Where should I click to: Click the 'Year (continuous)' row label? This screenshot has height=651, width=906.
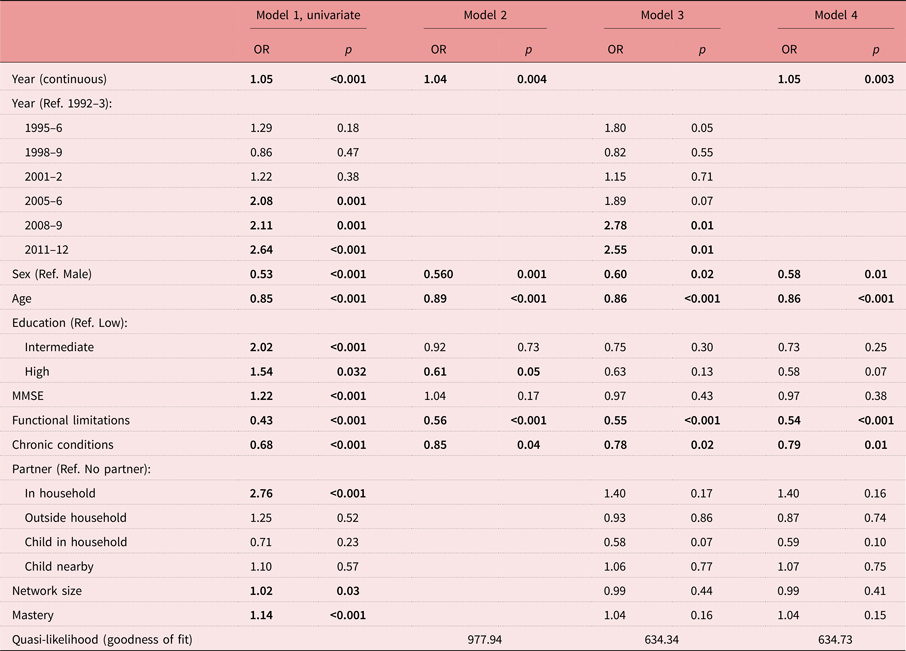(x=59, y=79)
